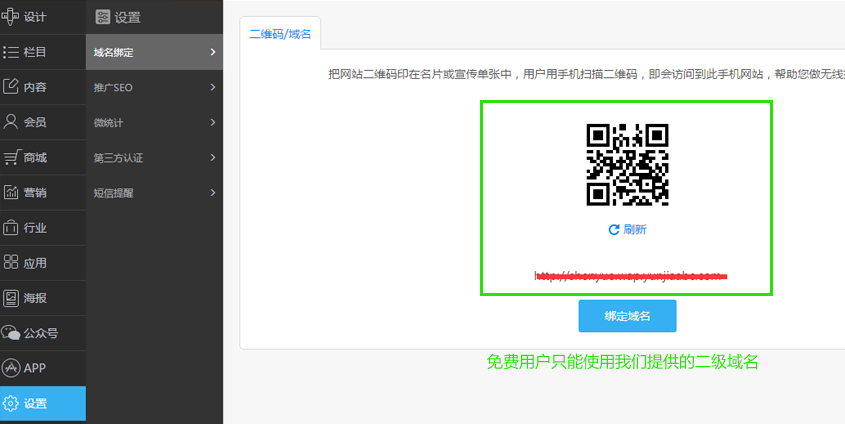Open the 短信提醒 menu item
This screenshot has width=845, height=424.
tap(114, 193)
